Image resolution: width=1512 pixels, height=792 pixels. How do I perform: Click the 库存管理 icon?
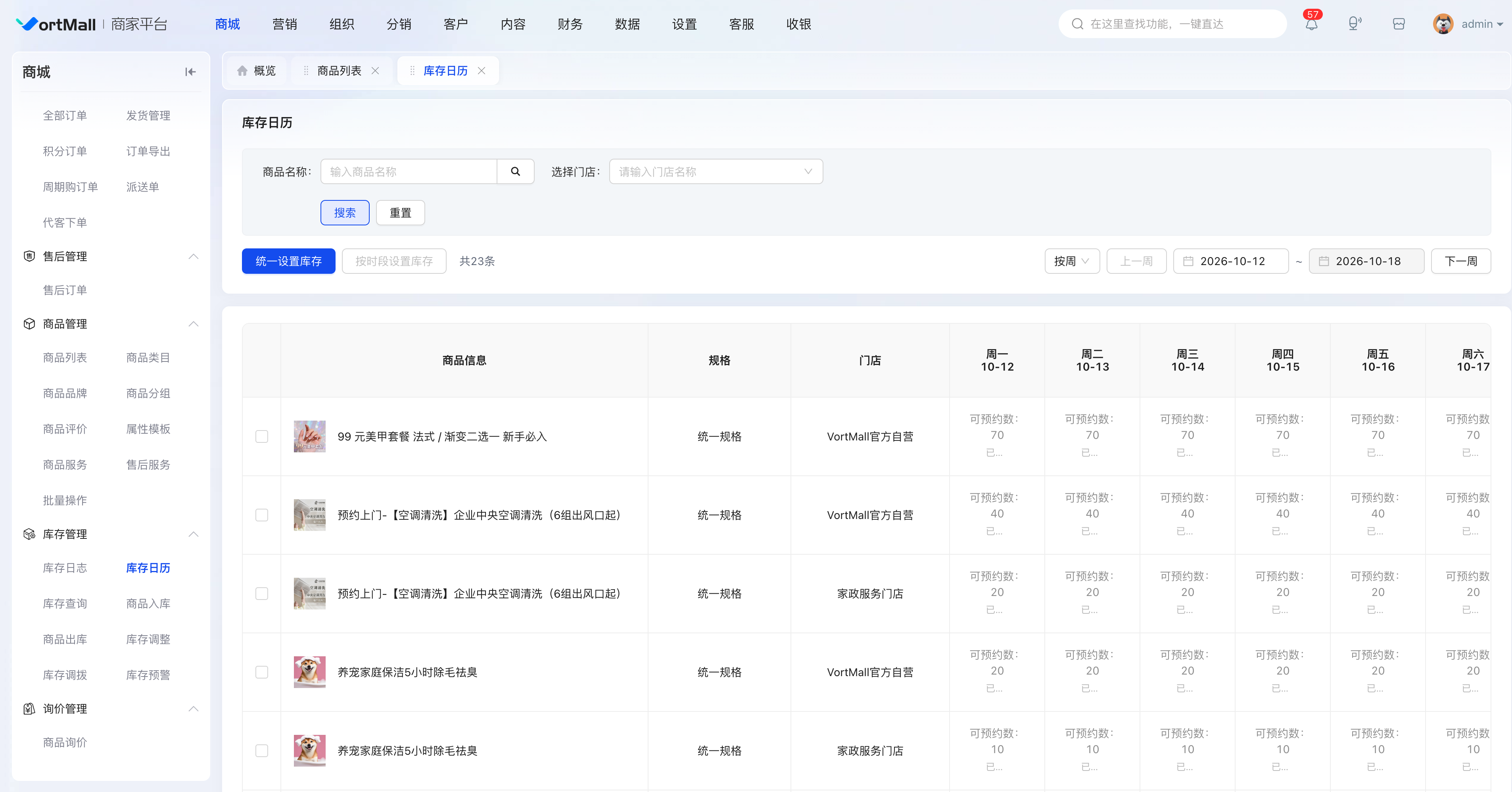click(x=29, y=534)
